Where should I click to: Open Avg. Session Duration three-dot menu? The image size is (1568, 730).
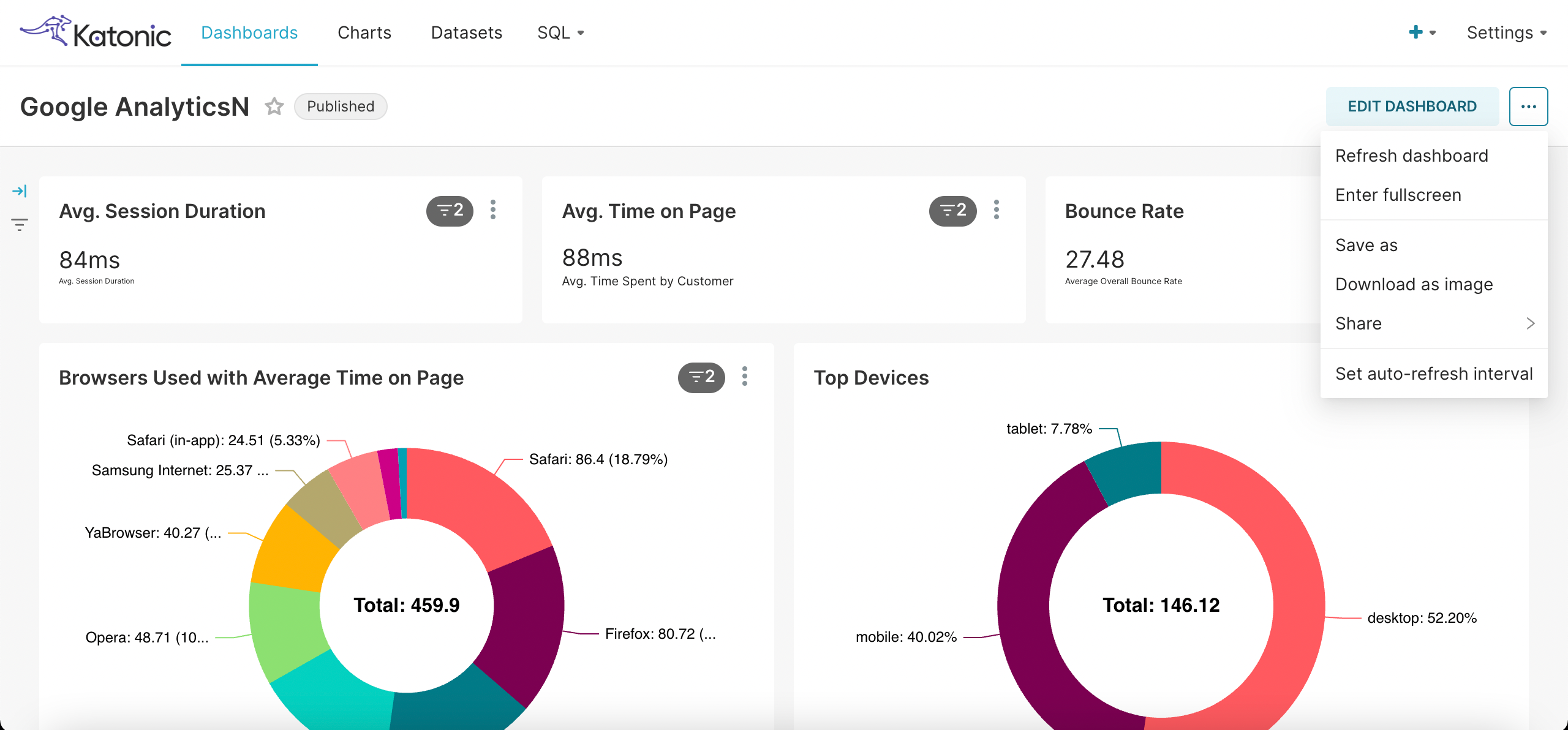(493, 210)
